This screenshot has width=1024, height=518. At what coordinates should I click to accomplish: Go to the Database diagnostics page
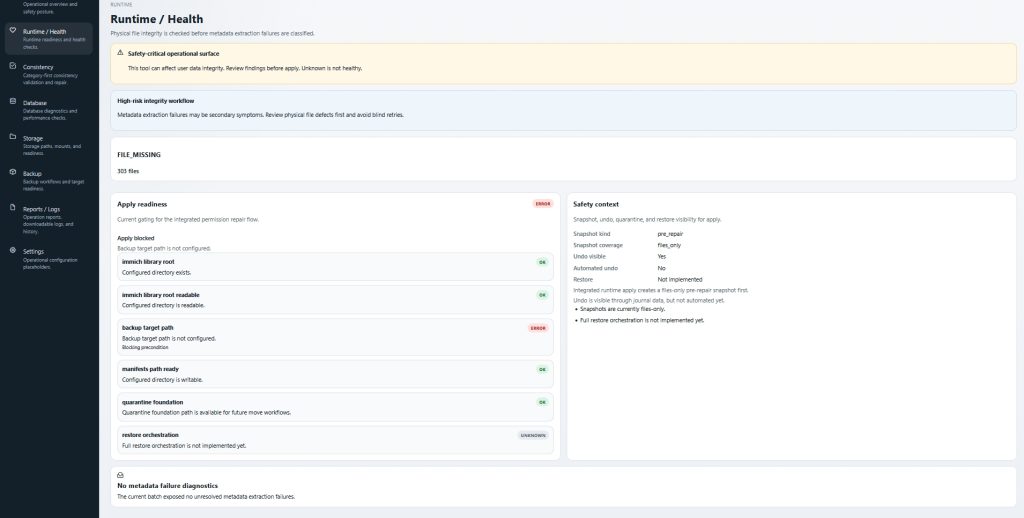(x=48, y=108)
